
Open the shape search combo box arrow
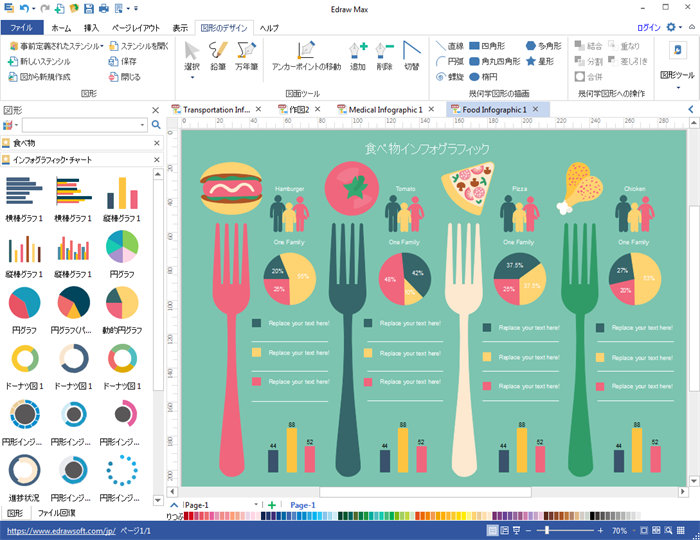click(142, 125)
